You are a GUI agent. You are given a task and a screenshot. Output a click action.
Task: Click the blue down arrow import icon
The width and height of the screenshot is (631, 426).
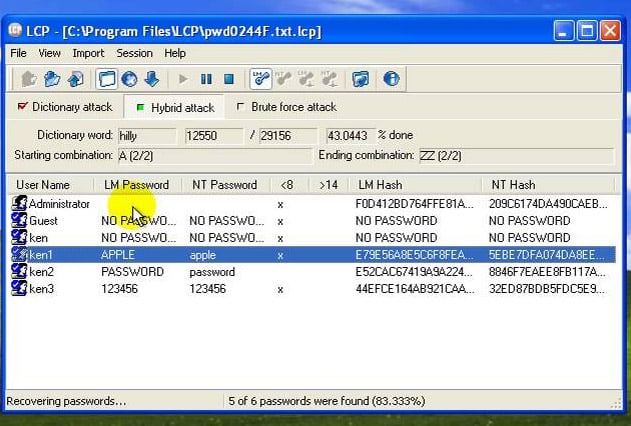[152, 79]
